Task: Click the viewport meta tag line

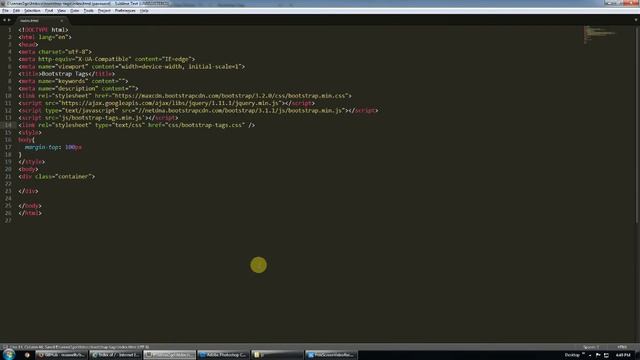Action: click(131, 67)
